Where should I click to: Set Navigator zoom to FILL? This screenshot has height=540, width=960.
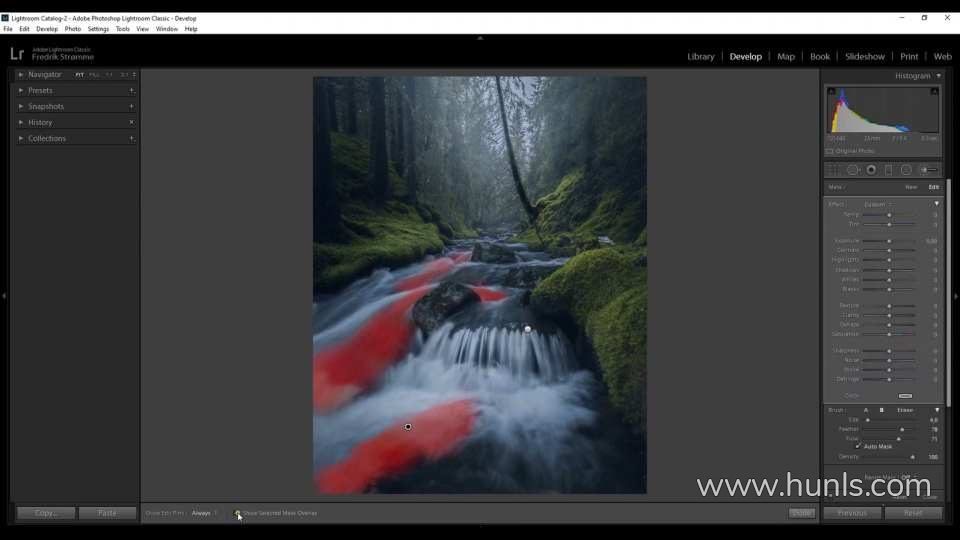94,75
